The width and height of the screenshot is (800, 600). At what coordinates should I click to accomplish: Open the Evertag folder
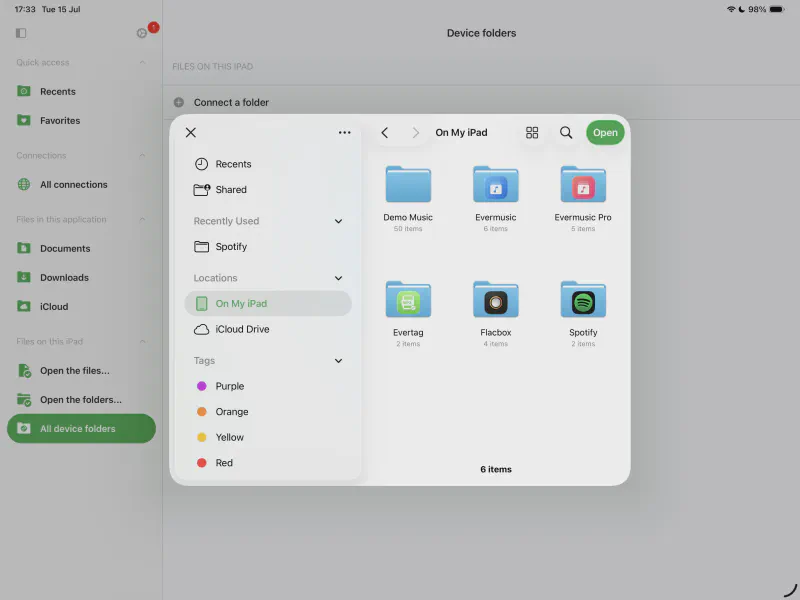tap(408, 300)
